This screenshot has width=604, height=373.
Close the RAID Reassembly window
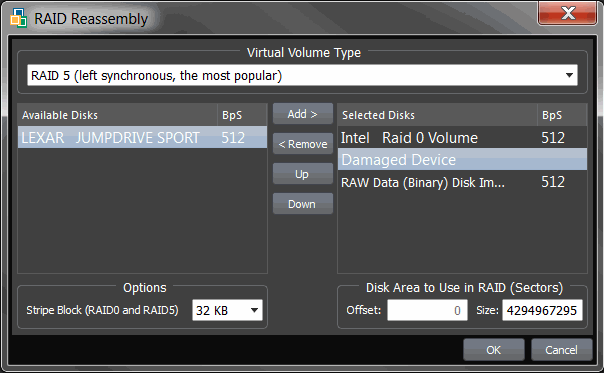(567, 13)
